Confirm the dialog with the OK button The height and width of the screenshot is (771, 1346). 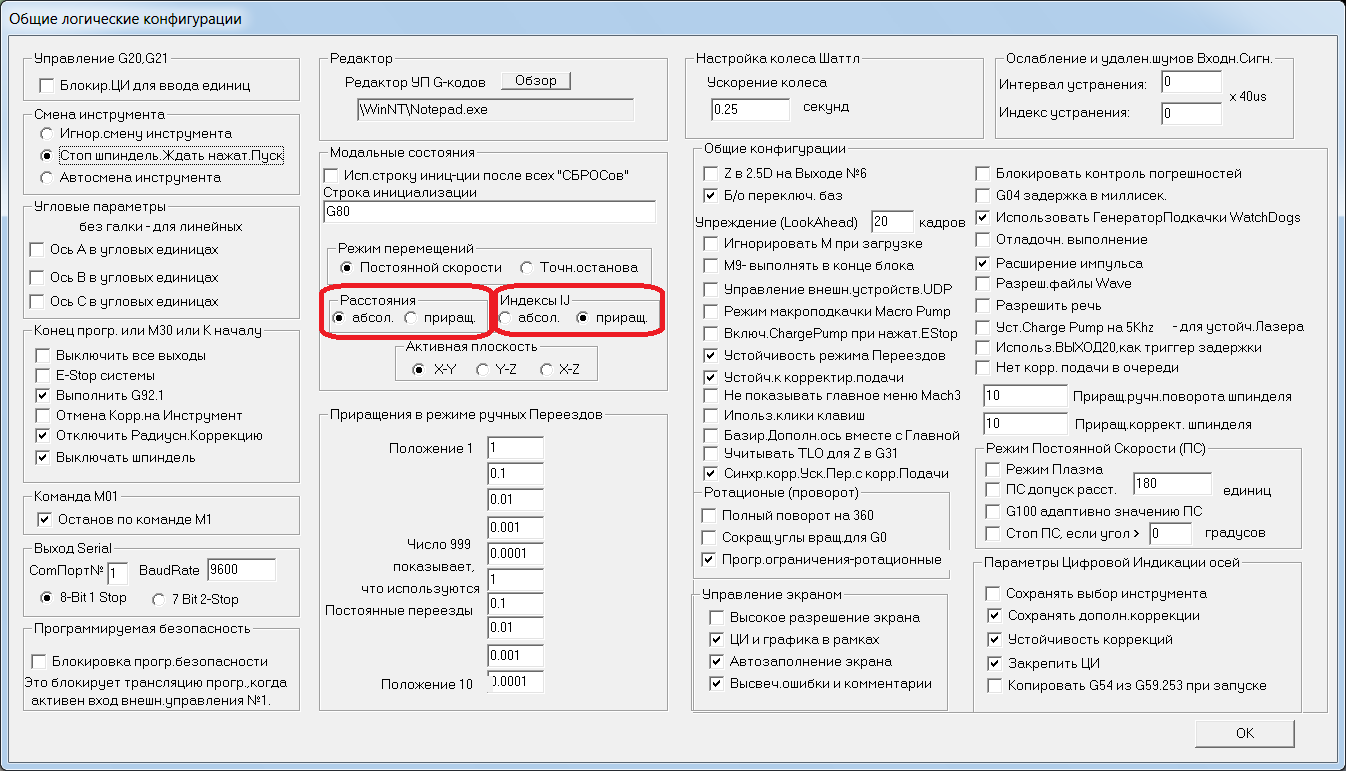click(x=1244, y=733)
